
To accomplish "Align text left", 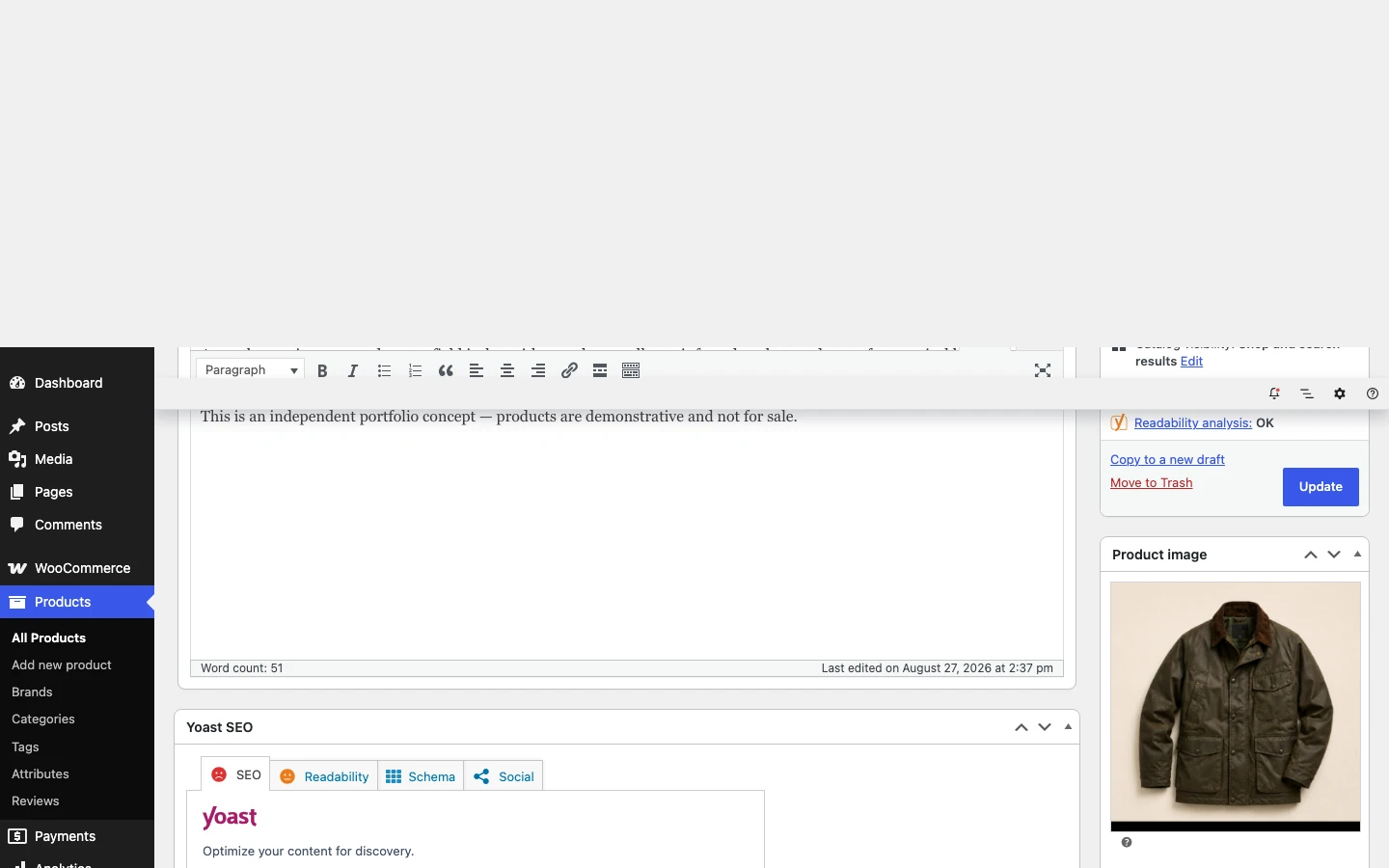I will [477, 370].
